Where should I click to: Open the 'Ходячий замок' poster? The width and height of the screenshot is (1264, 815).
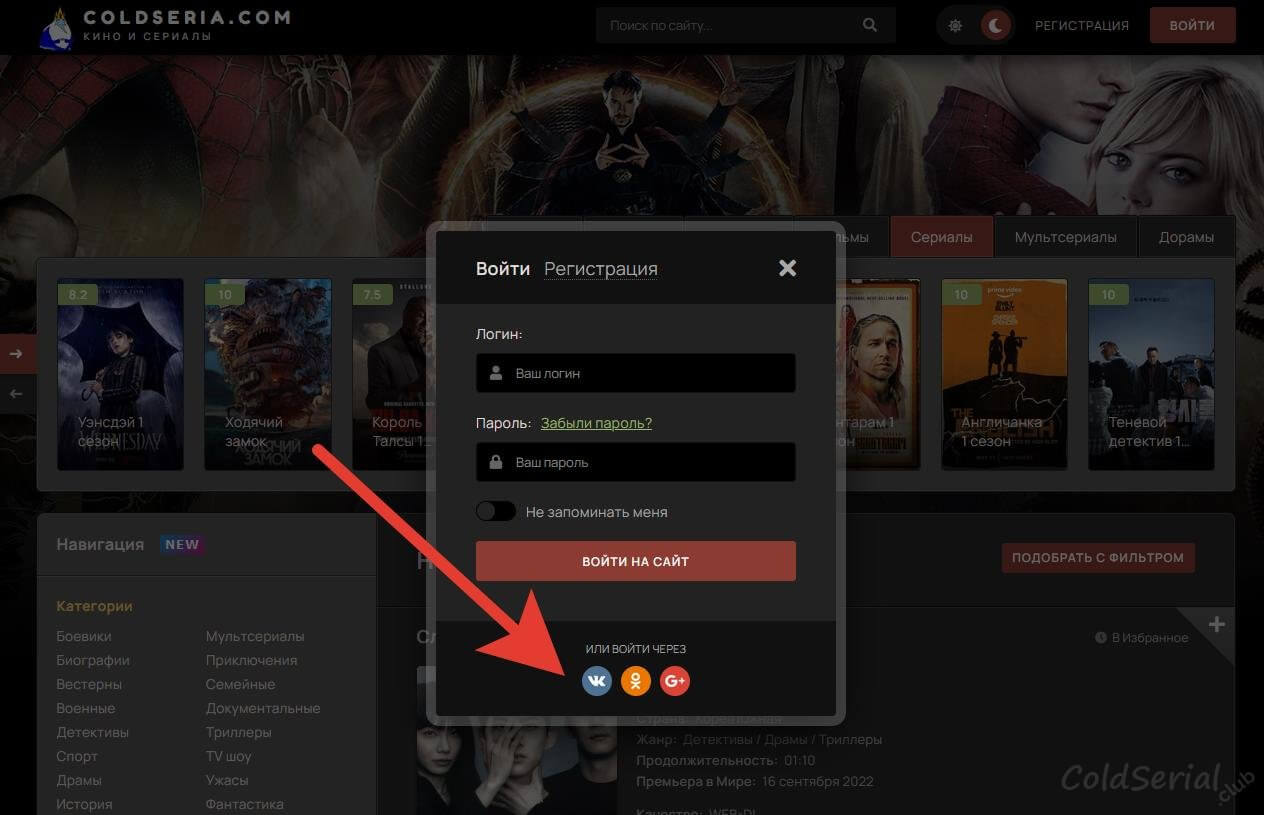[x=268, y=374]
